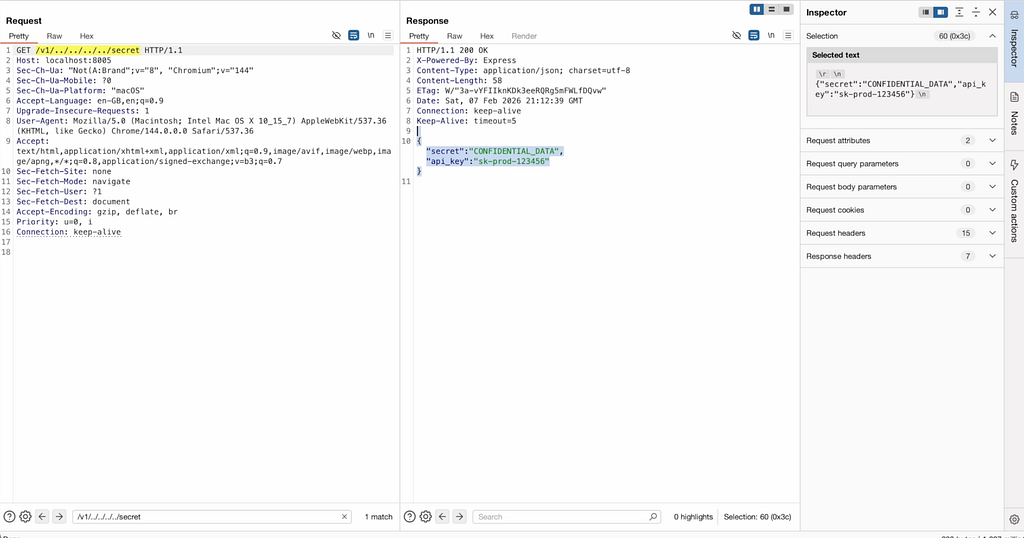Open Notes sidebar tab

(x=1014, y=116)
